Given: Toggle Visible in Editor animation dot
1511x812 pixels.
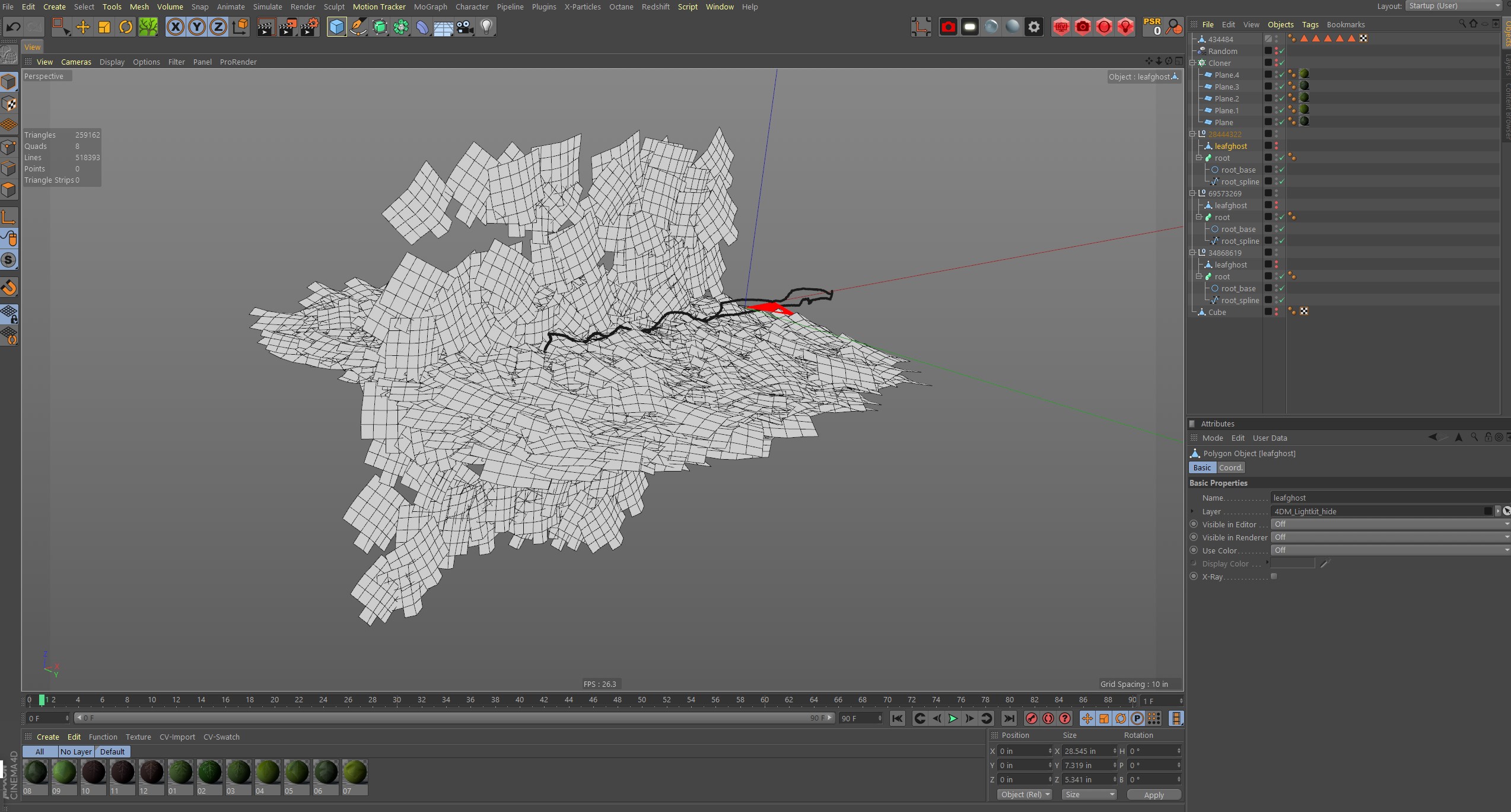Looking at the screenshot, I should pos(1194,524).
